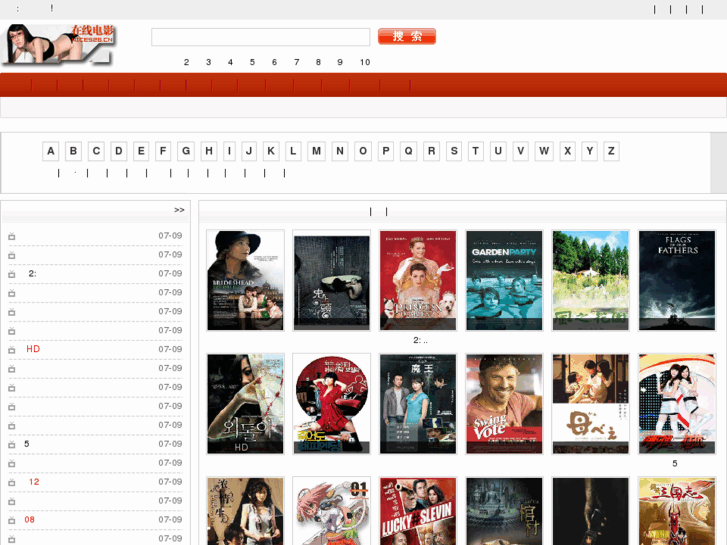Select letter D in the alphabet index
Image resolution: width=727 pixels, height=545 pixels.
119,151
